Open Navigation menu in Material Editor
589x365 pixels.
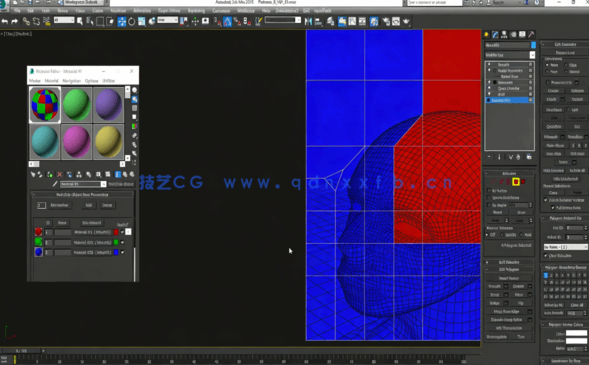[71, 81]
